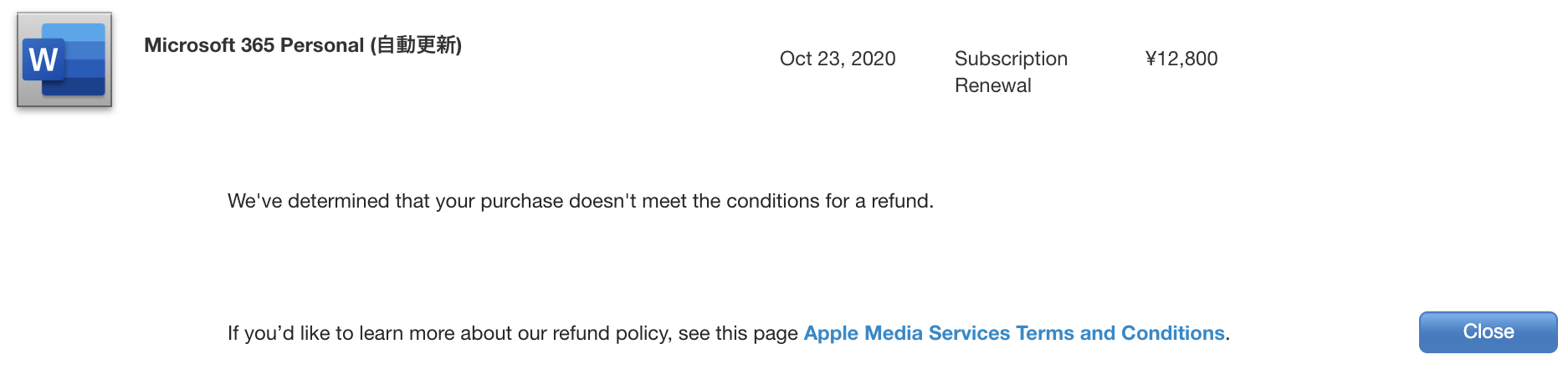Image resolution: width=1568 pixels, height=380 pixels.
Task: Click the ¥12,800 price amount
Action: (1181, 59)
